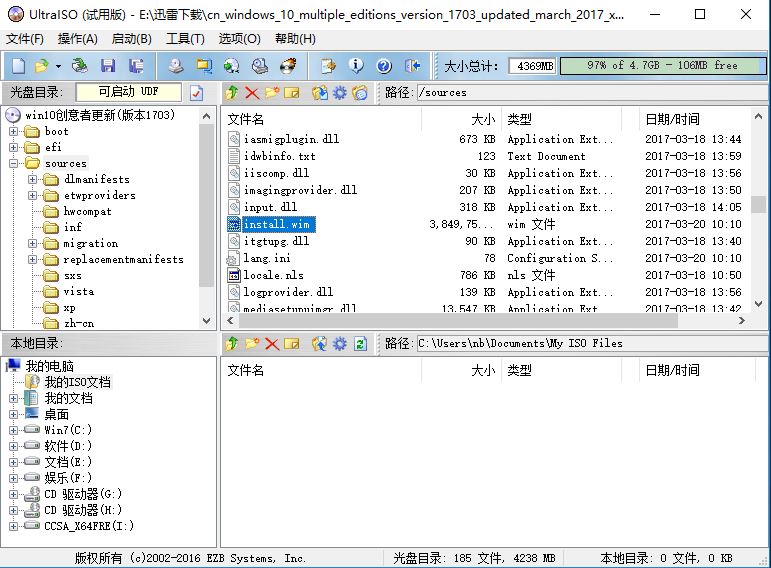Click Extract icon in disc pane
Image resolution: width=771 pixels, height=568 pixels.
pyautogui.click(x=320, y=92)
